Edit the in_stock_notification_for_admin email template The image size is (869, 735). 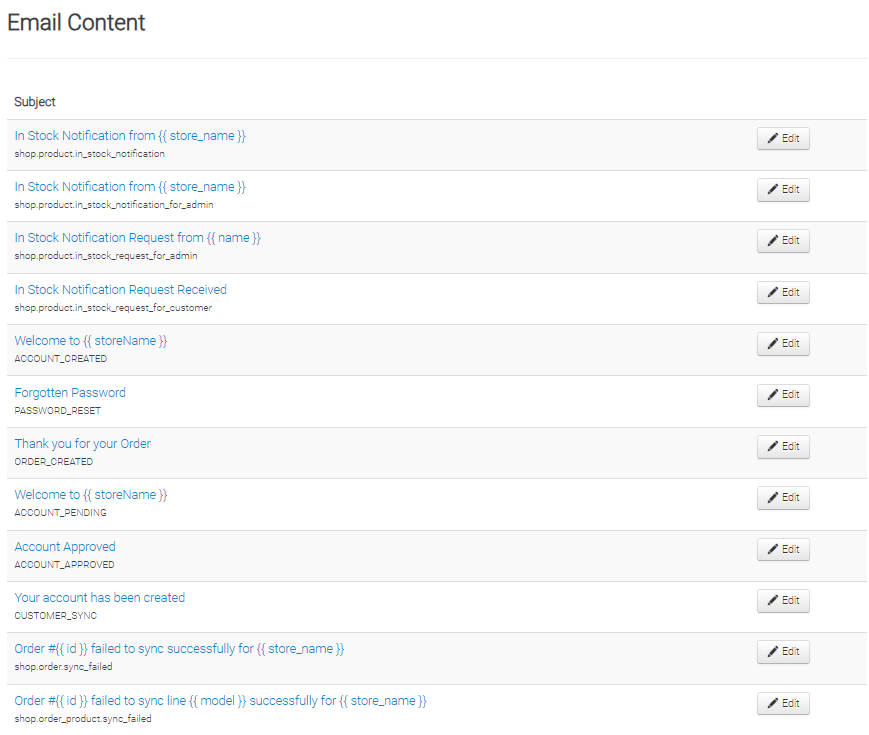(783, 190)
